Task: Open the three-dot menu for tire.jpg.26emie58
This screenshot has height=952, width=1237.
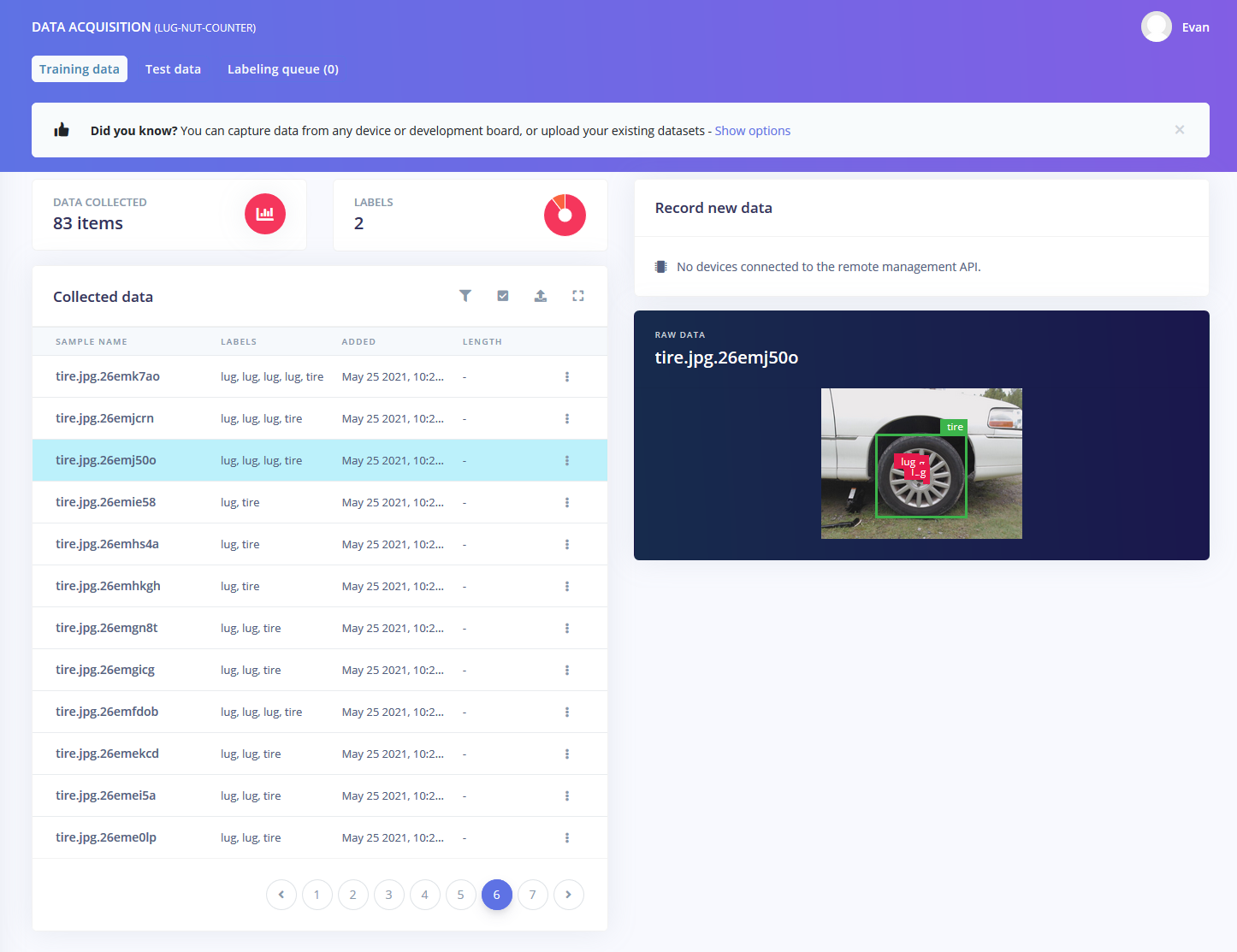Action: 567,502
